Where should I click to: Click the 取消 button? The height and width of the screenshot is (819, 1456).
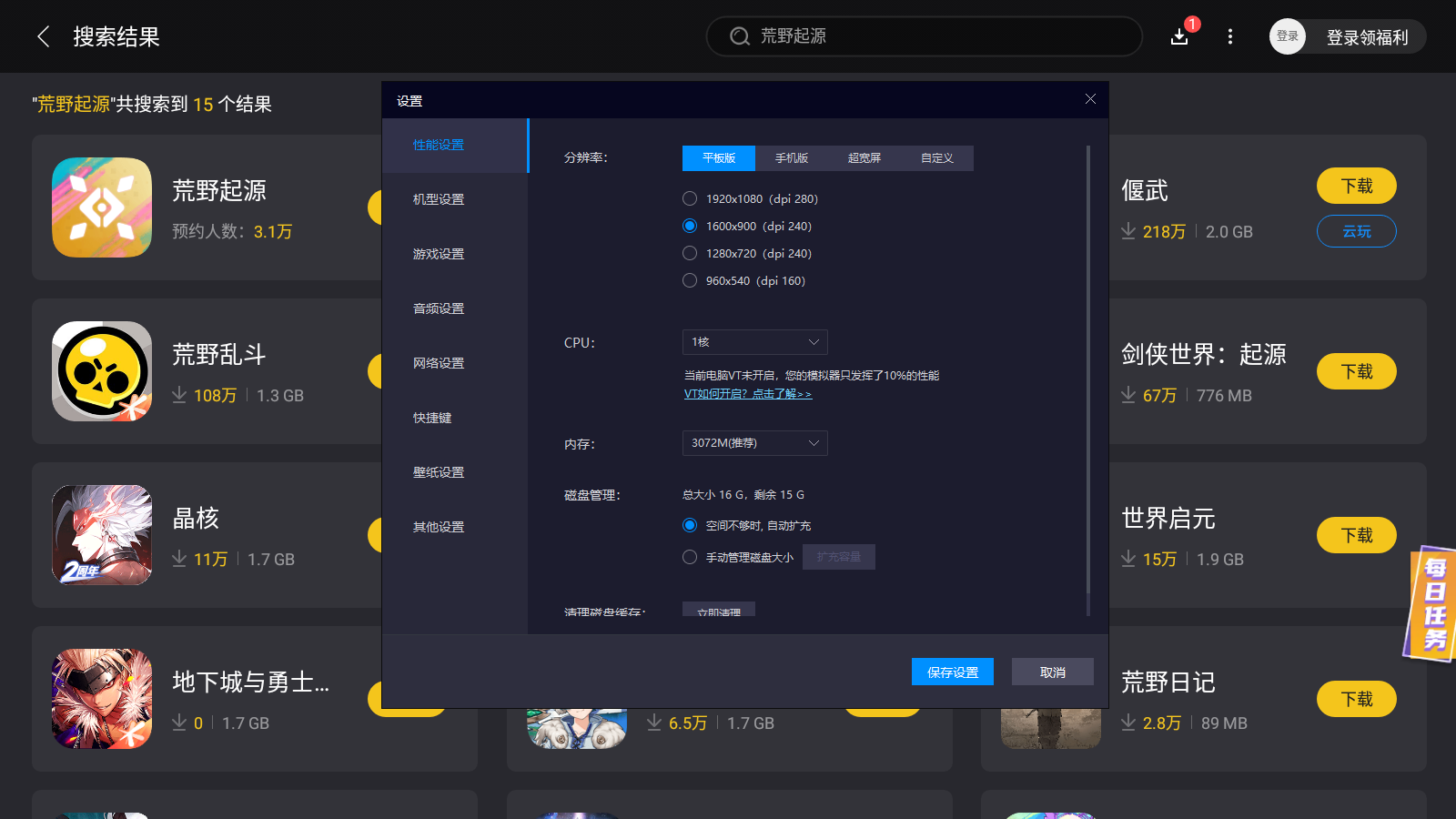1053,672
